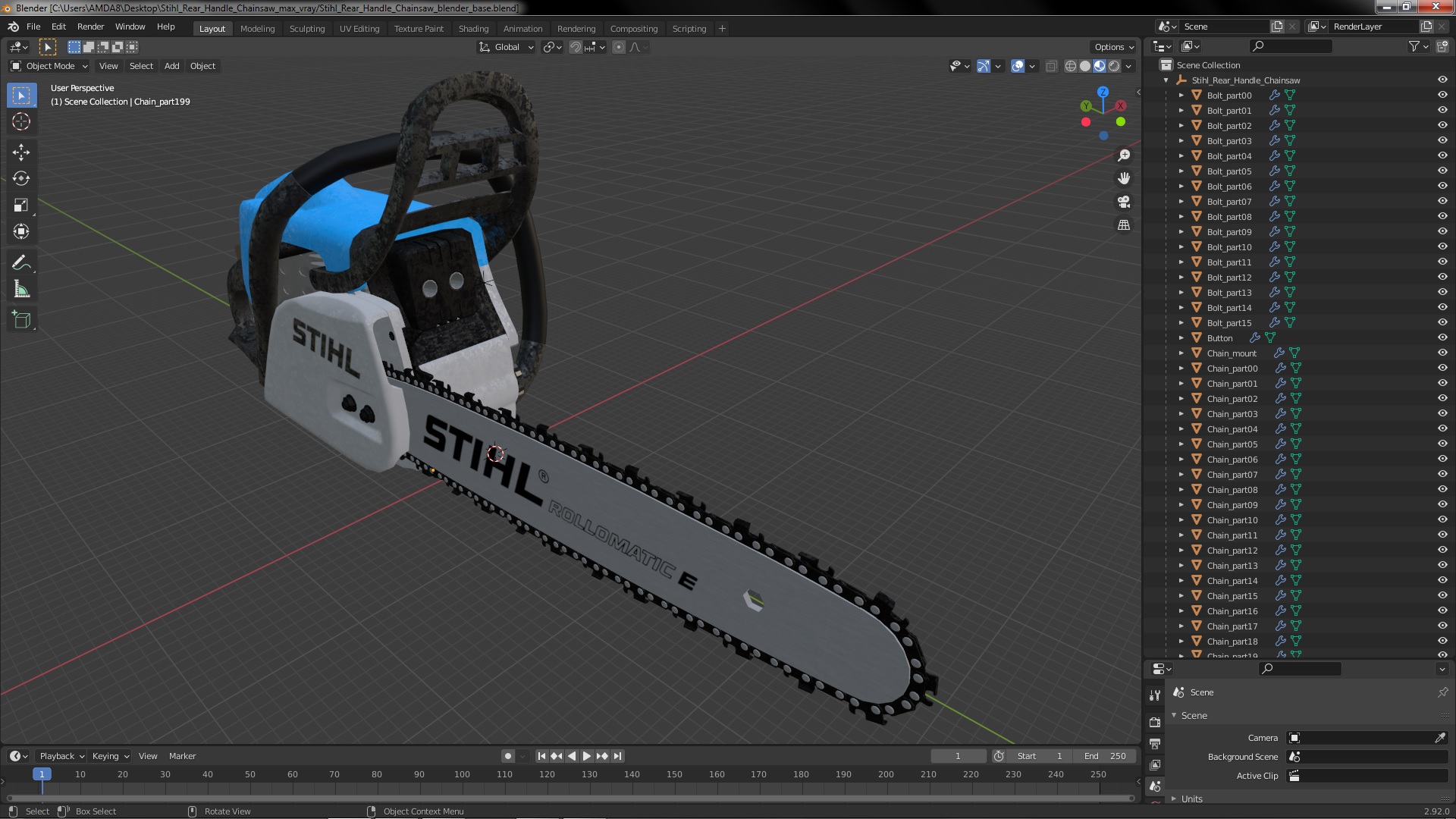
Task: Select the Annotate tool
Action: click(x=21, y=263)
